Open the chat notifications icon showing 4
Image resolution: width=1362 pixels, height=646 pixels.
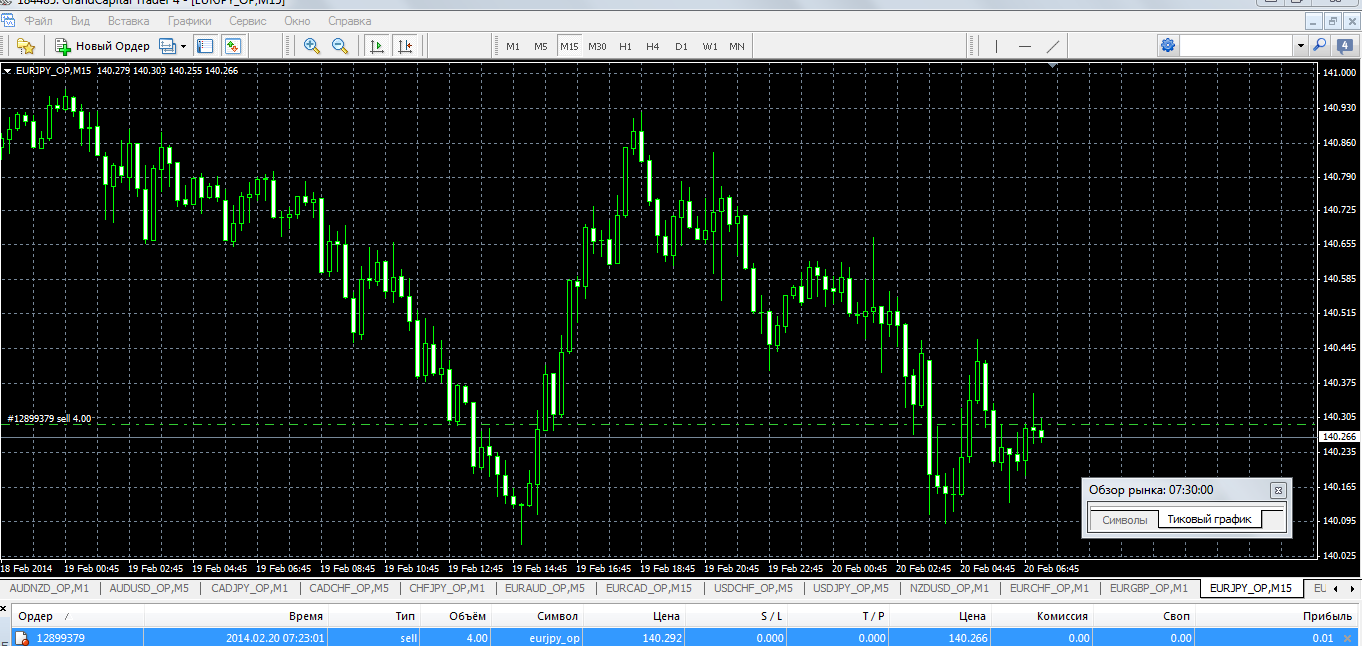(x=1344, y=45)
